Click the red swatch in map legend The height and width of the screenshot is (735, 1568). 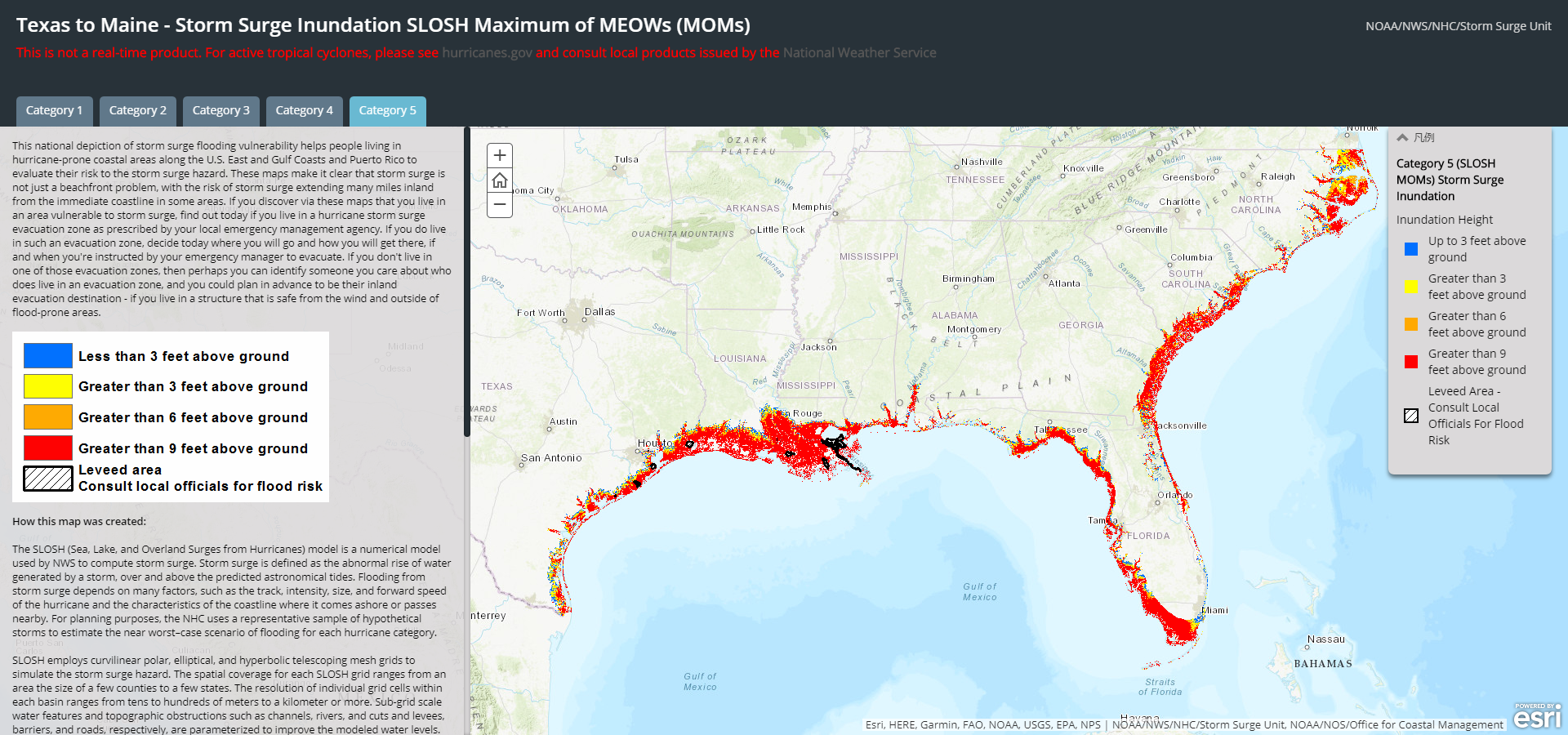(x=1410, y=362)
